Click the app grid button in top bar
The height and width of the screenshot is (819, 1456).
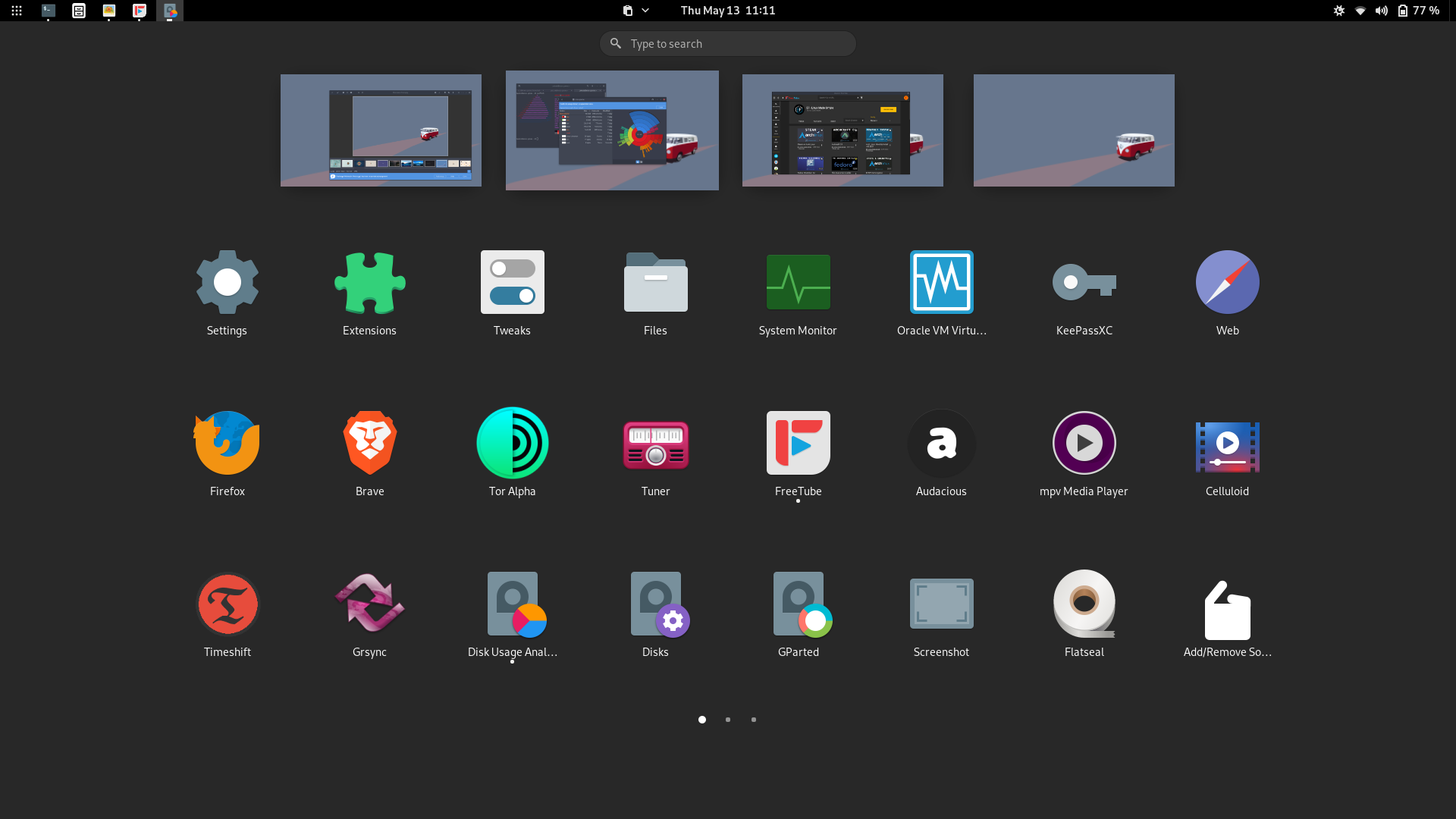pyautogui.click(x=17, y=11)
